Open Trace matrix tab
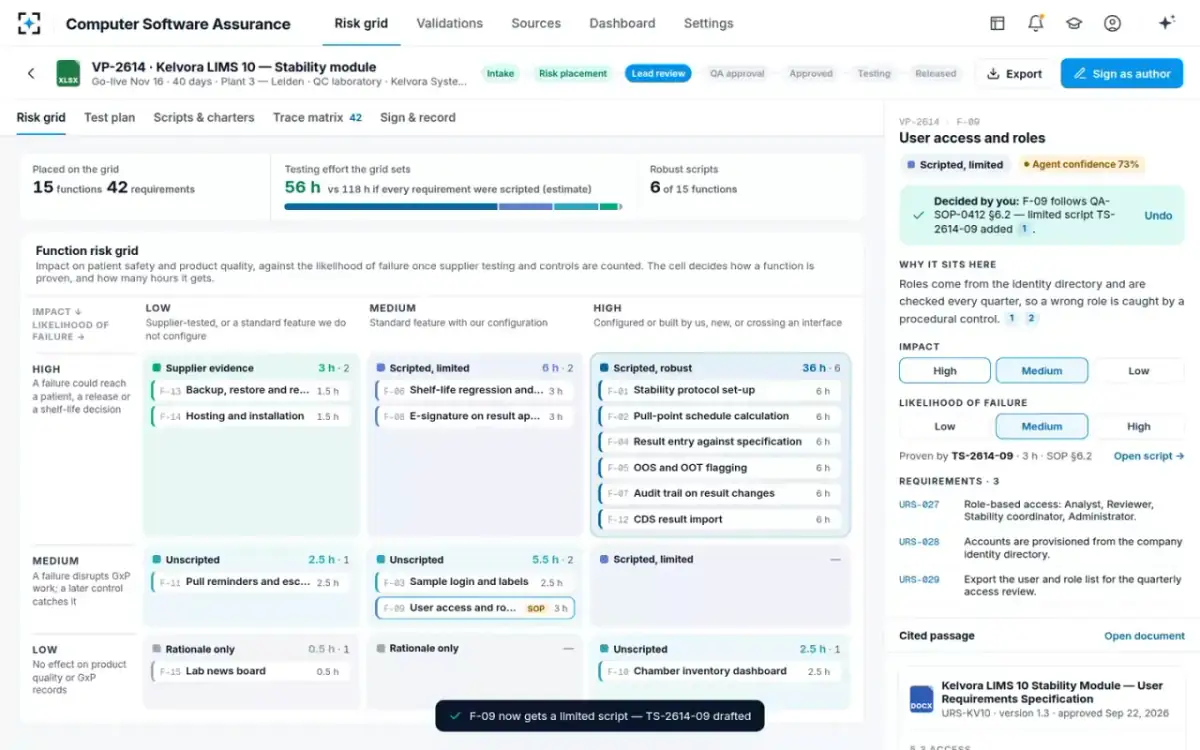This screenshot has width=1200, height=750. click(317, 117)
